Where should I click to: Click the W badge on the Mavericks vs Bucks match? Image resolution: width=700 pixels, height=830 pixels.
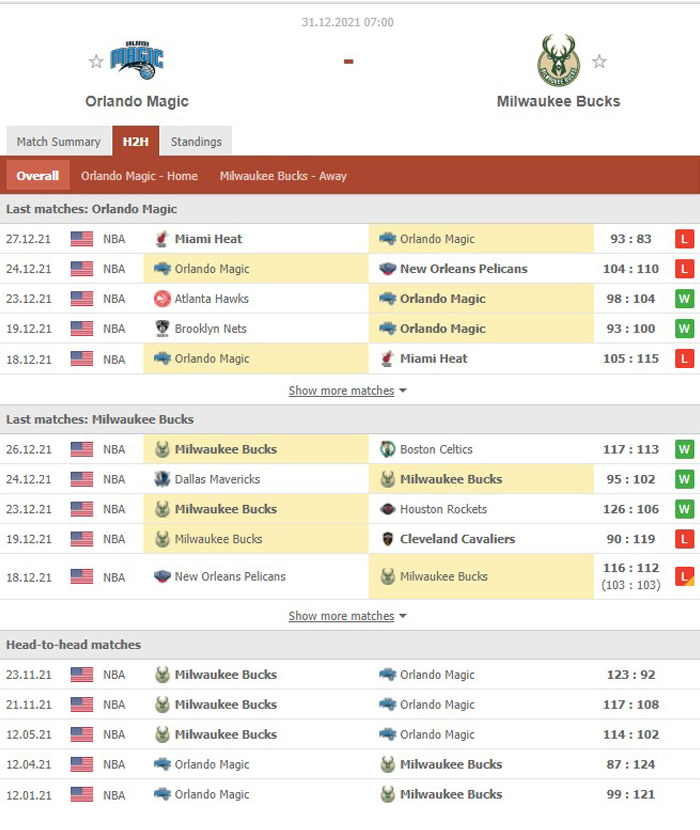684,479
